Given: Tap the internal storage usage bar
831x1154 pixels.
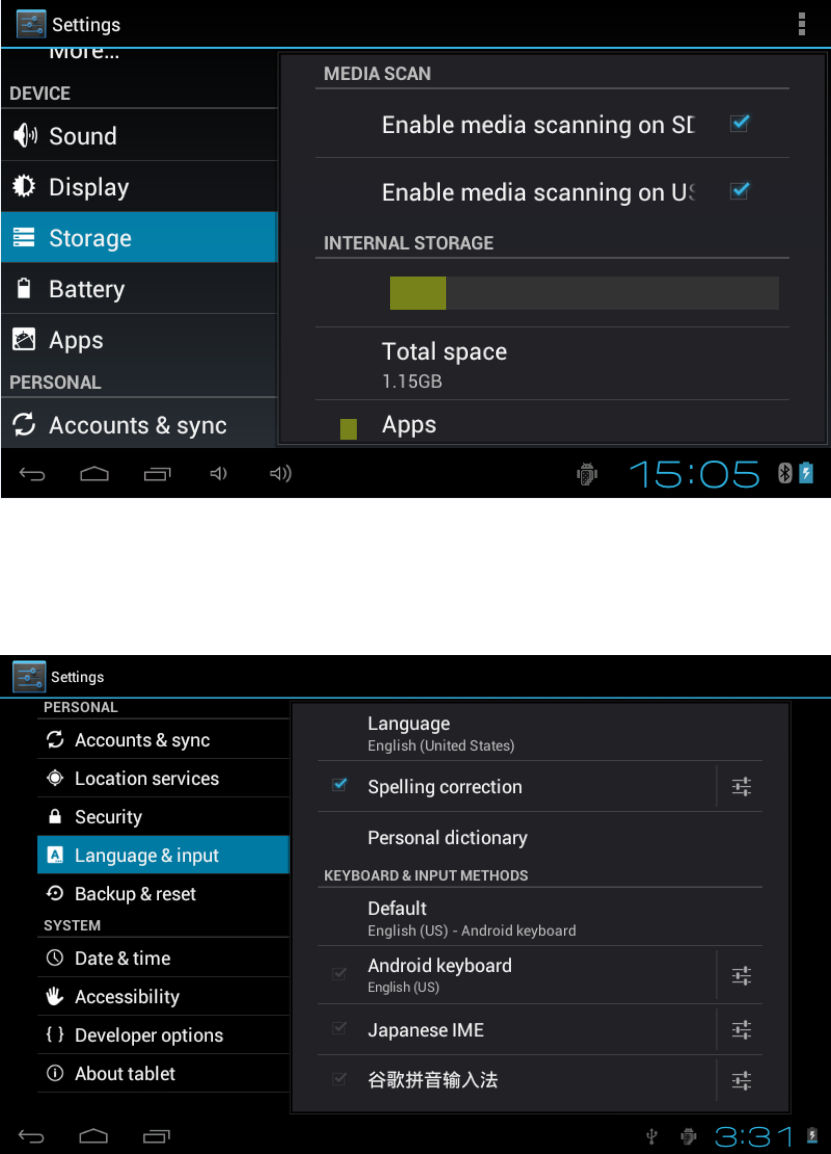Looking at the screenshot, I should point(584,293).
